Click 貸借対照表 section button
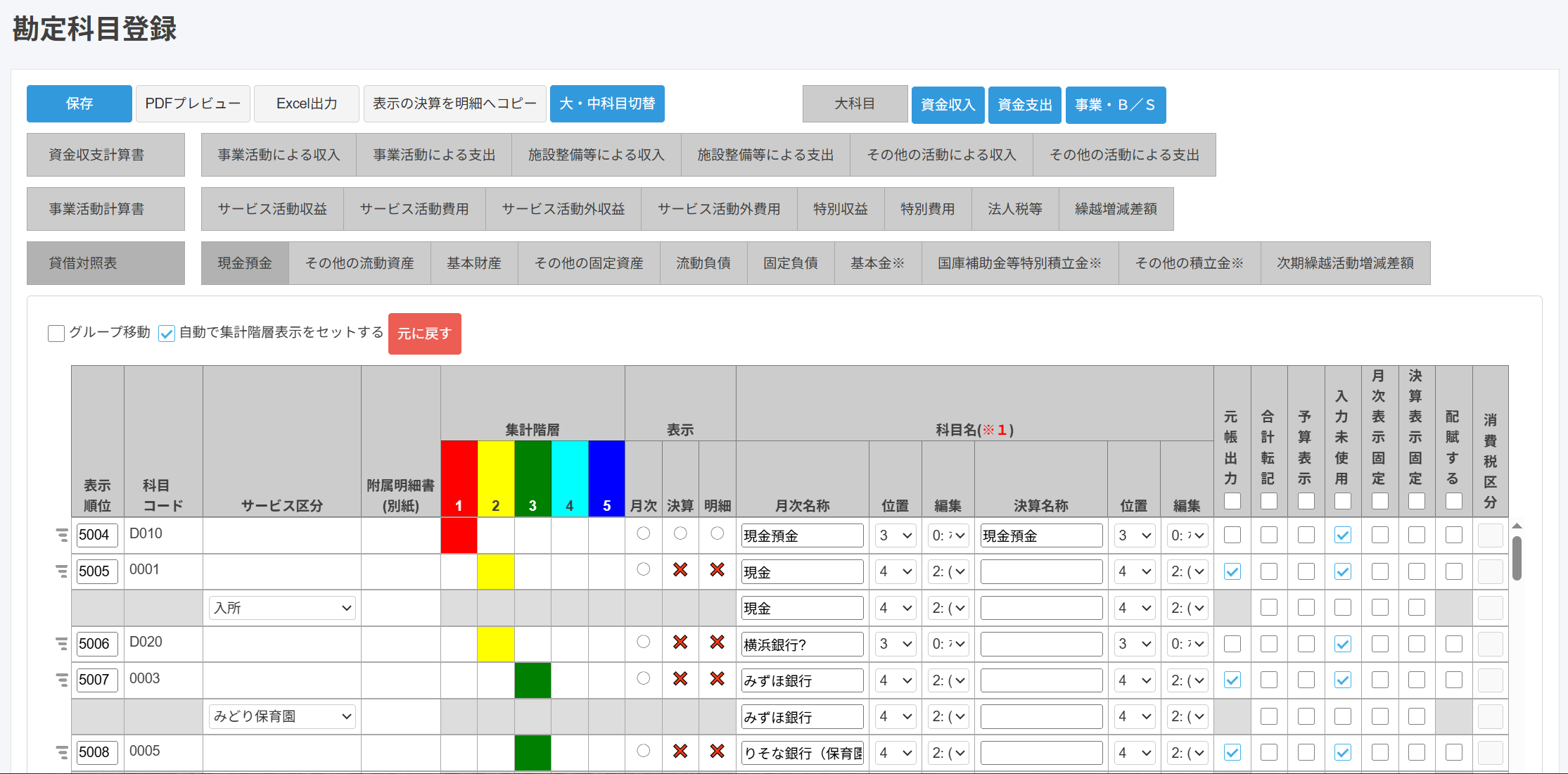Image resolution: width=1568 pixels, height=774 pixels. tap(106, 263)
